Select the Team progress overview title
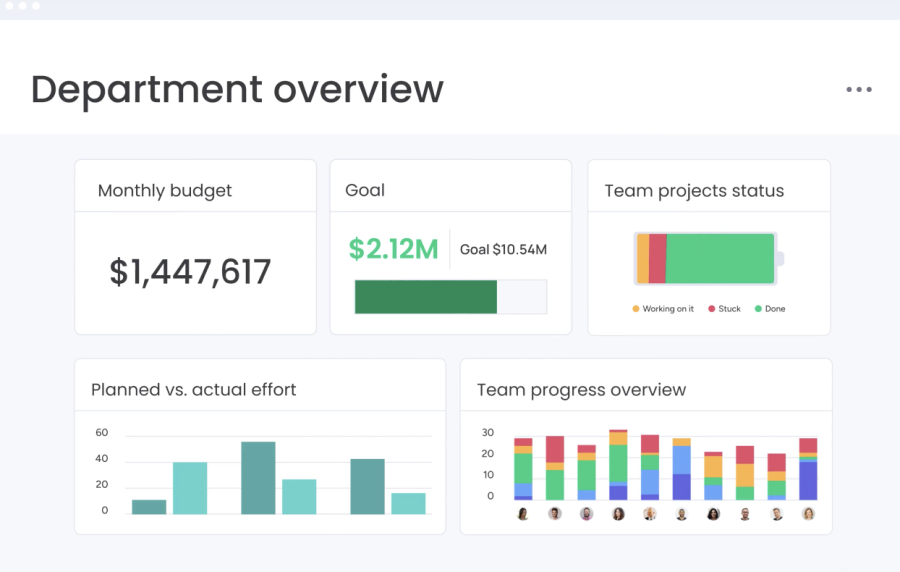This screenshot has height=572, width=900. [x=581, y=390]
